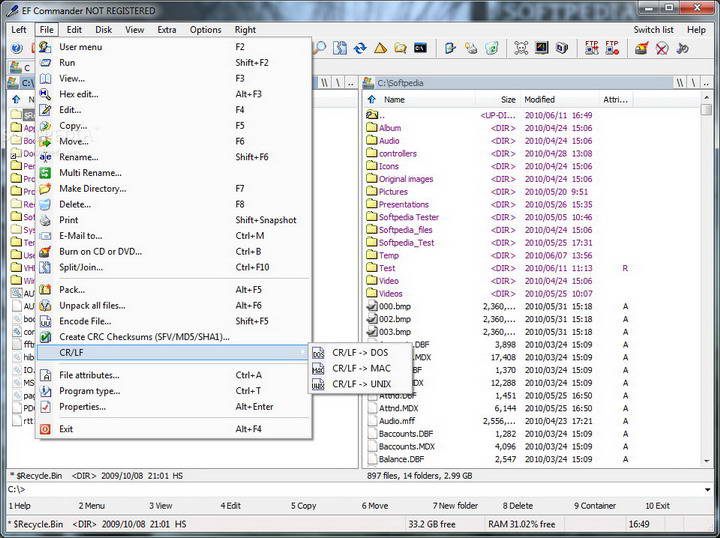Open the Extra menu
Image resolution: width=720 pixels, height=538 pixels.
pyautogui.click(x=166, y=30)
